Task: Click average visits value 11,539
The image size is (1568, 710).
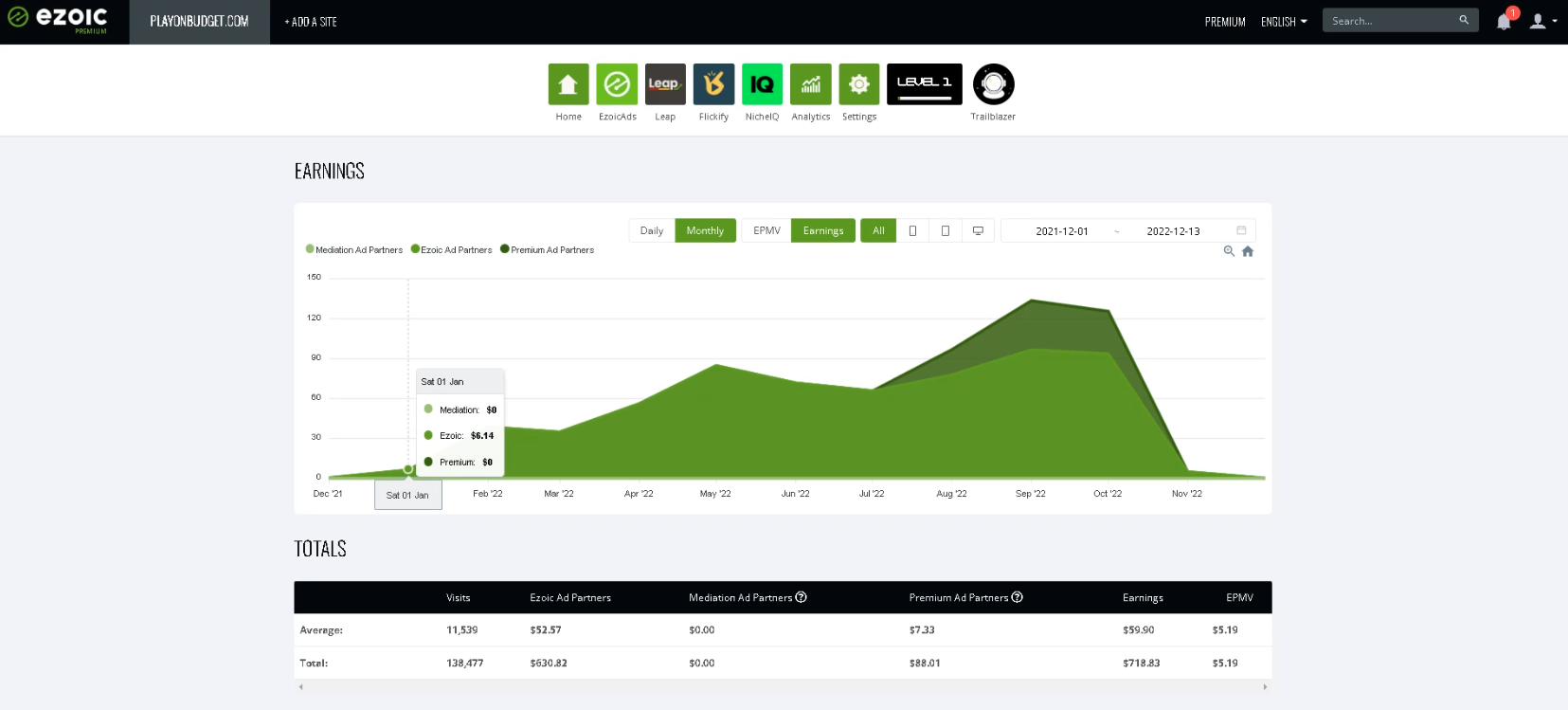Action: click(461, 629)
